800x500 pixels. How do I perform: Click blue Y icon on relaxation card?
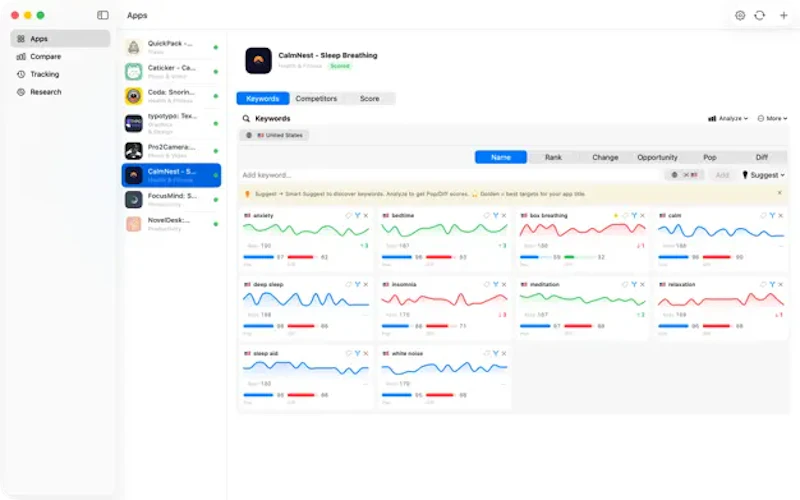click(772, 284)
